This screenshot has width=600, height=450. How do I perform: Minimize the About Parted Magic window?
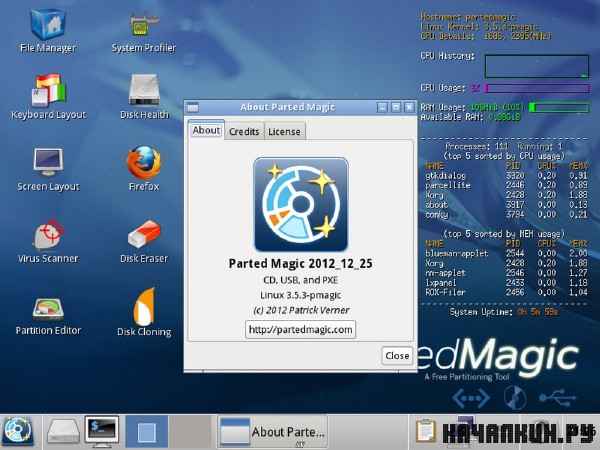click(382, 107)
